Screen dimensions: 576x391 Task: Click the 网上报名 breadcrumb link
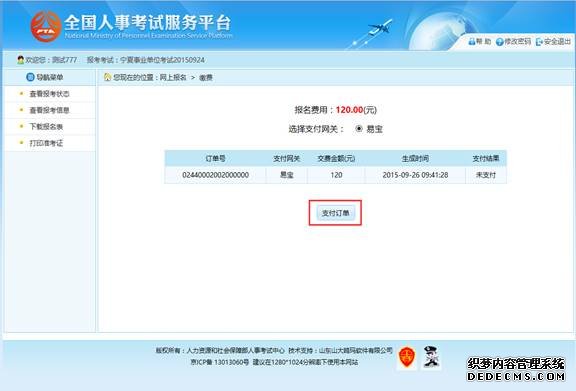(173, 78)
